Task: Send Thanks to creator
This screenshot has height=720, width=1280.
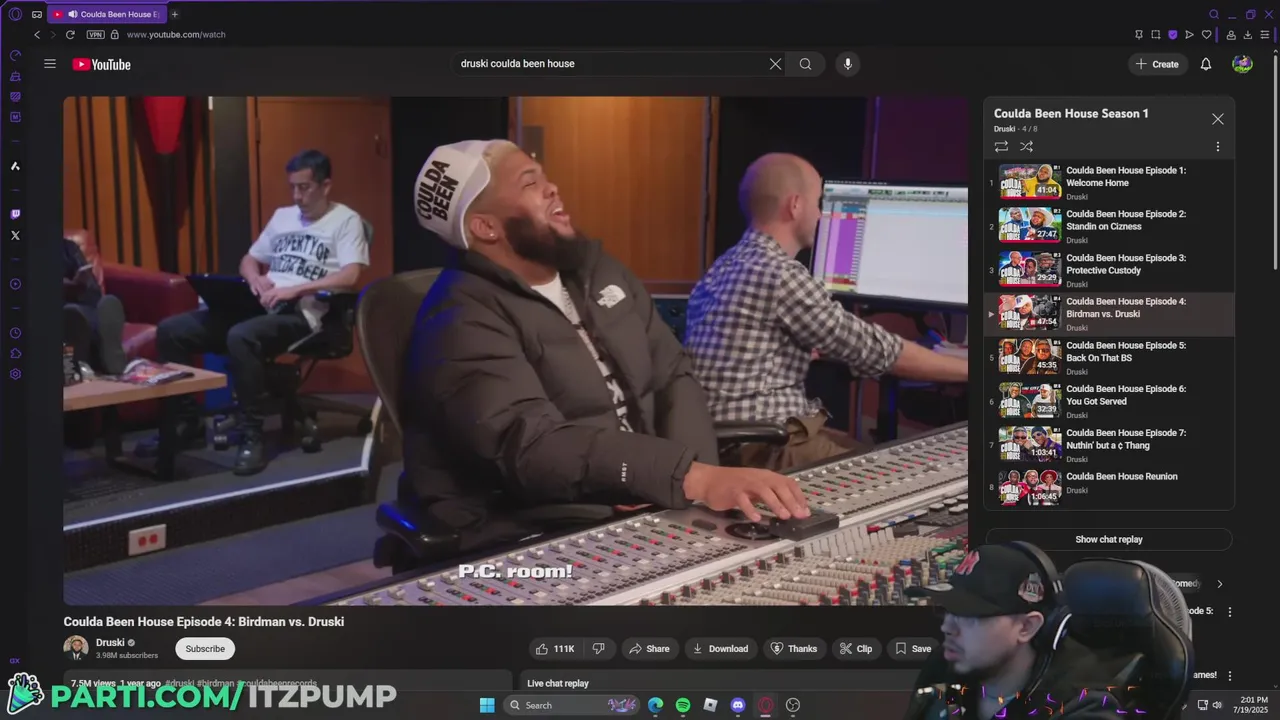Action: click(x=793, y=649)
